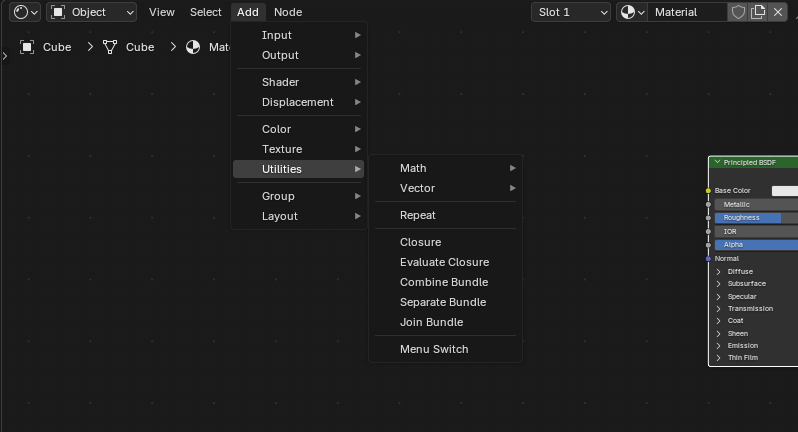Collapse the Principled BSDF node header arrow
The image size is (798, 432).
(x=717, y=162)
